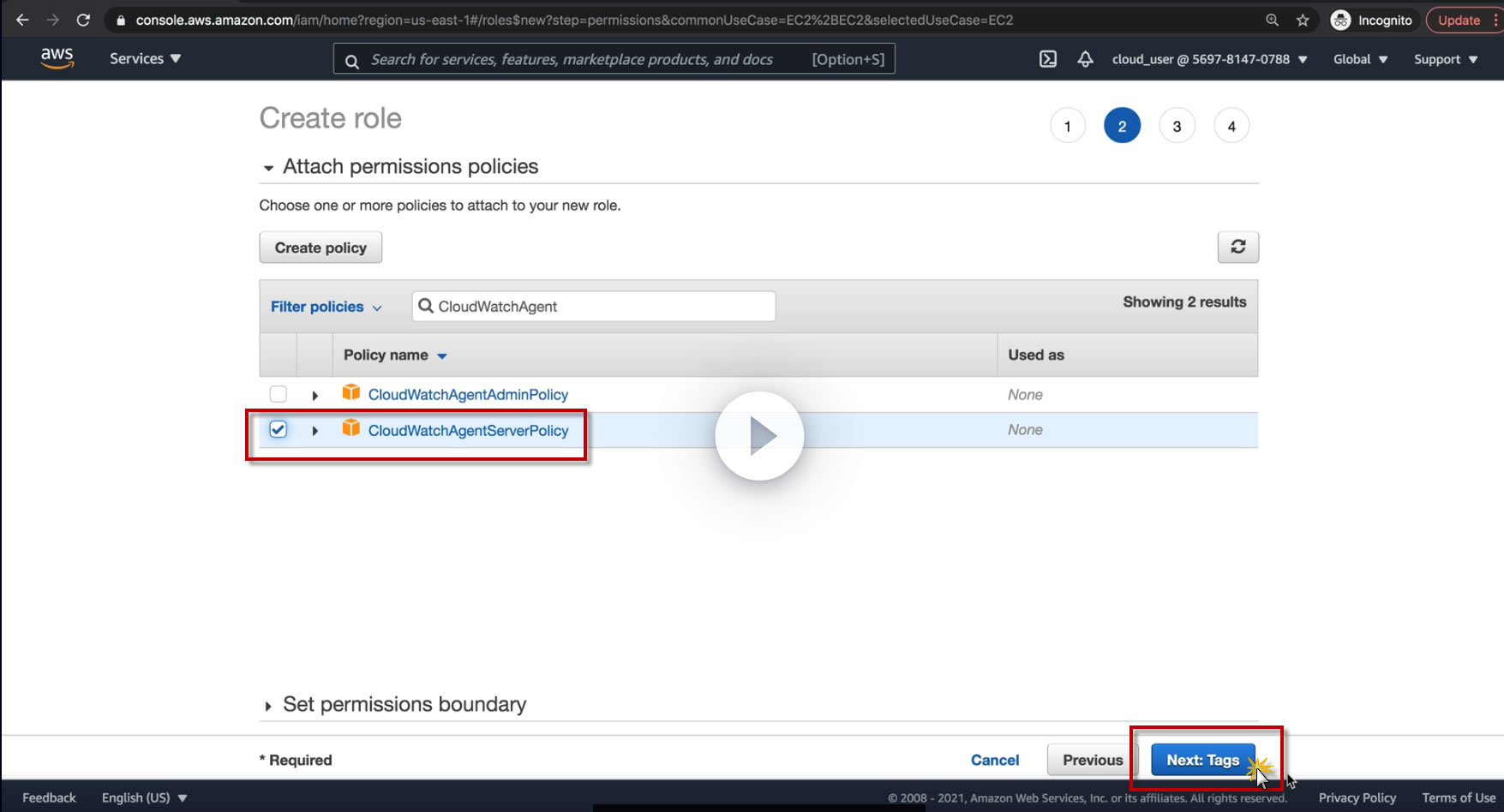
Task: Sort by Policy name column
Action: (395, 355)
